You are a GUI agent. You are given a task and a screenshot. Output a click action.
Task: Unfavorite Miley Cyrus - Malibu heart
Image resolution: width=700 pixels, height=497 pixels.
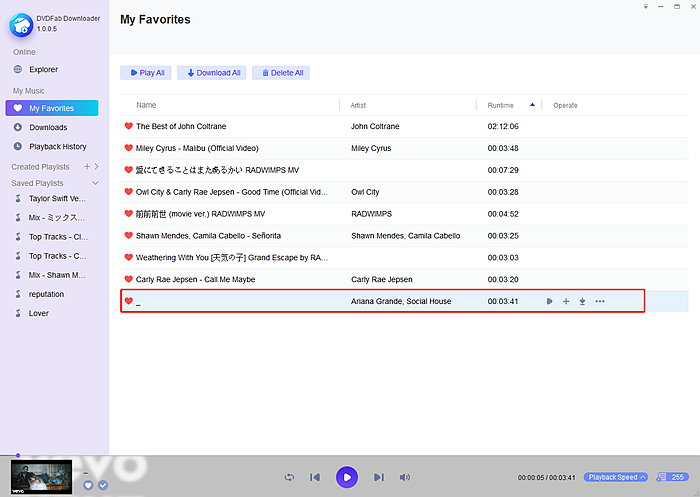tap(129, 148)
